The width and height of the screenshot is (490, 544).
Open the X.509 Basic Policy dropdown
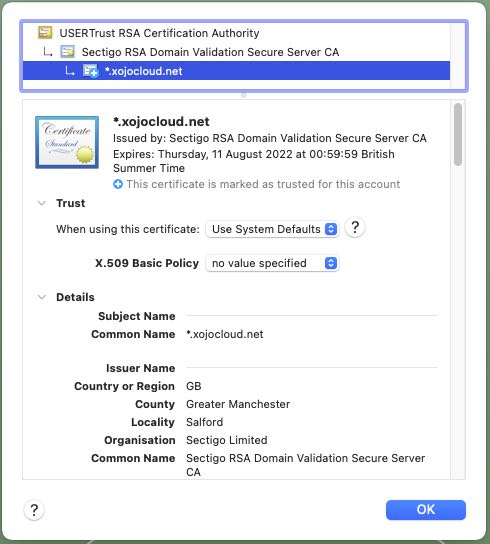pyautogui.click(x=272, y=263)
